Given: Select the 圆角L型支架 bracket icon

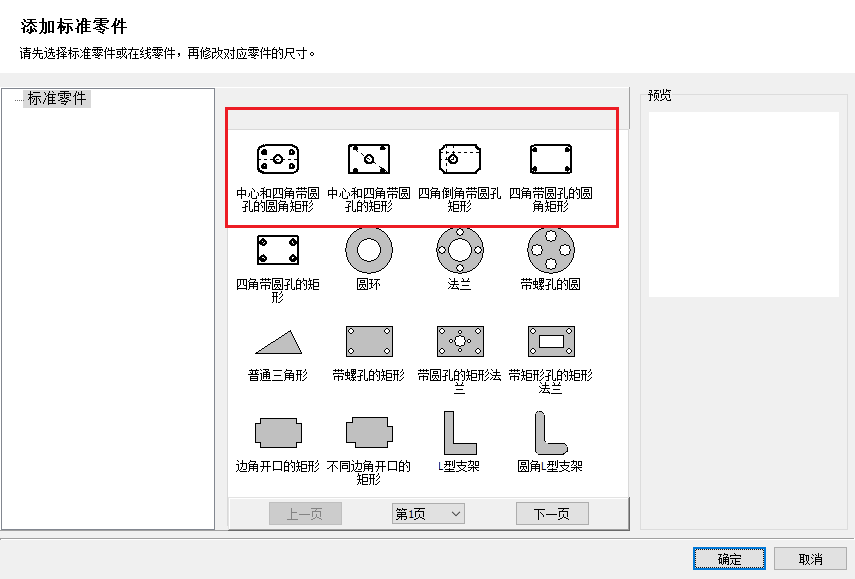Looking at the screenshot, I should tap(551, 433).
